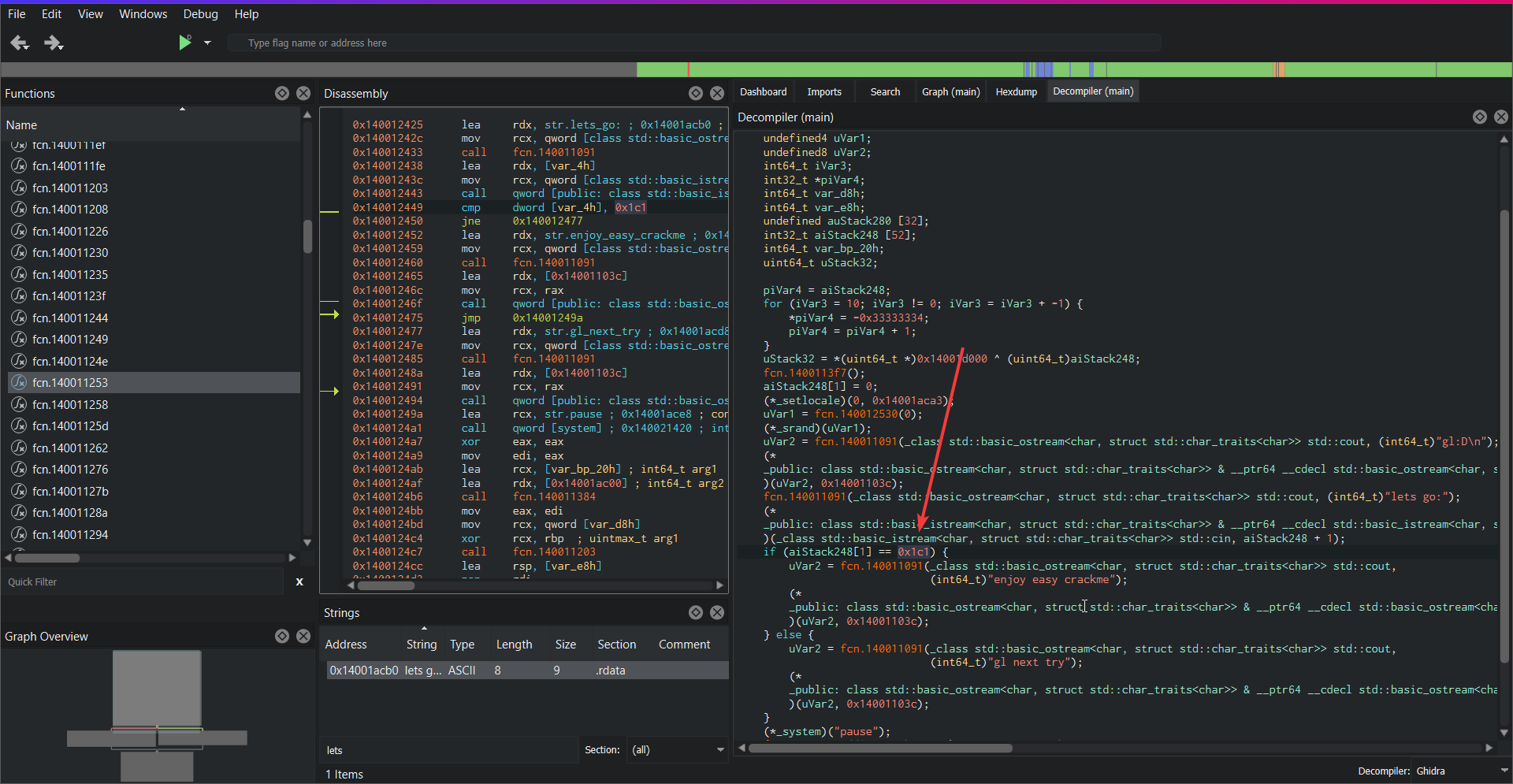Float the Disassembly panel

[696, 93]
